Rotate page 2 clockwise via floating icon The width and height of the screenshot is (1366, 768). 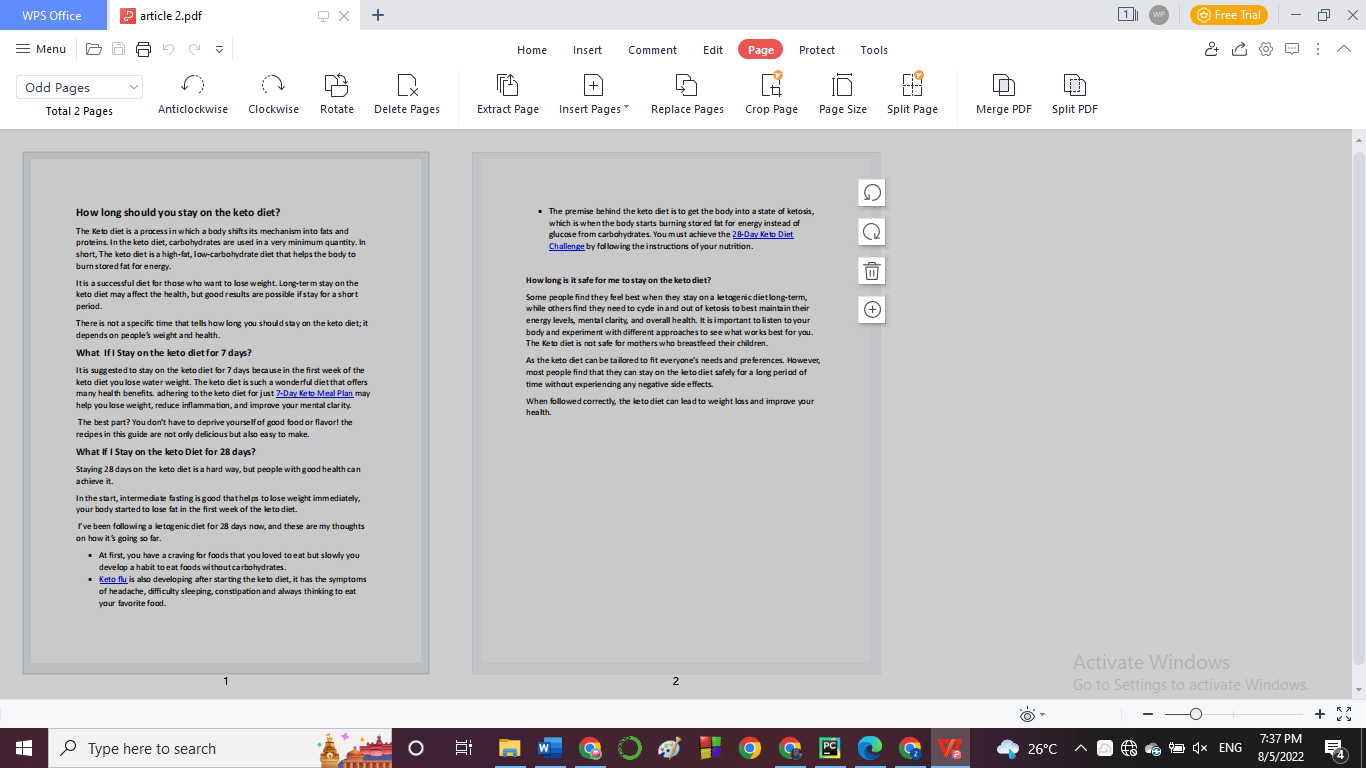[871, 231]
